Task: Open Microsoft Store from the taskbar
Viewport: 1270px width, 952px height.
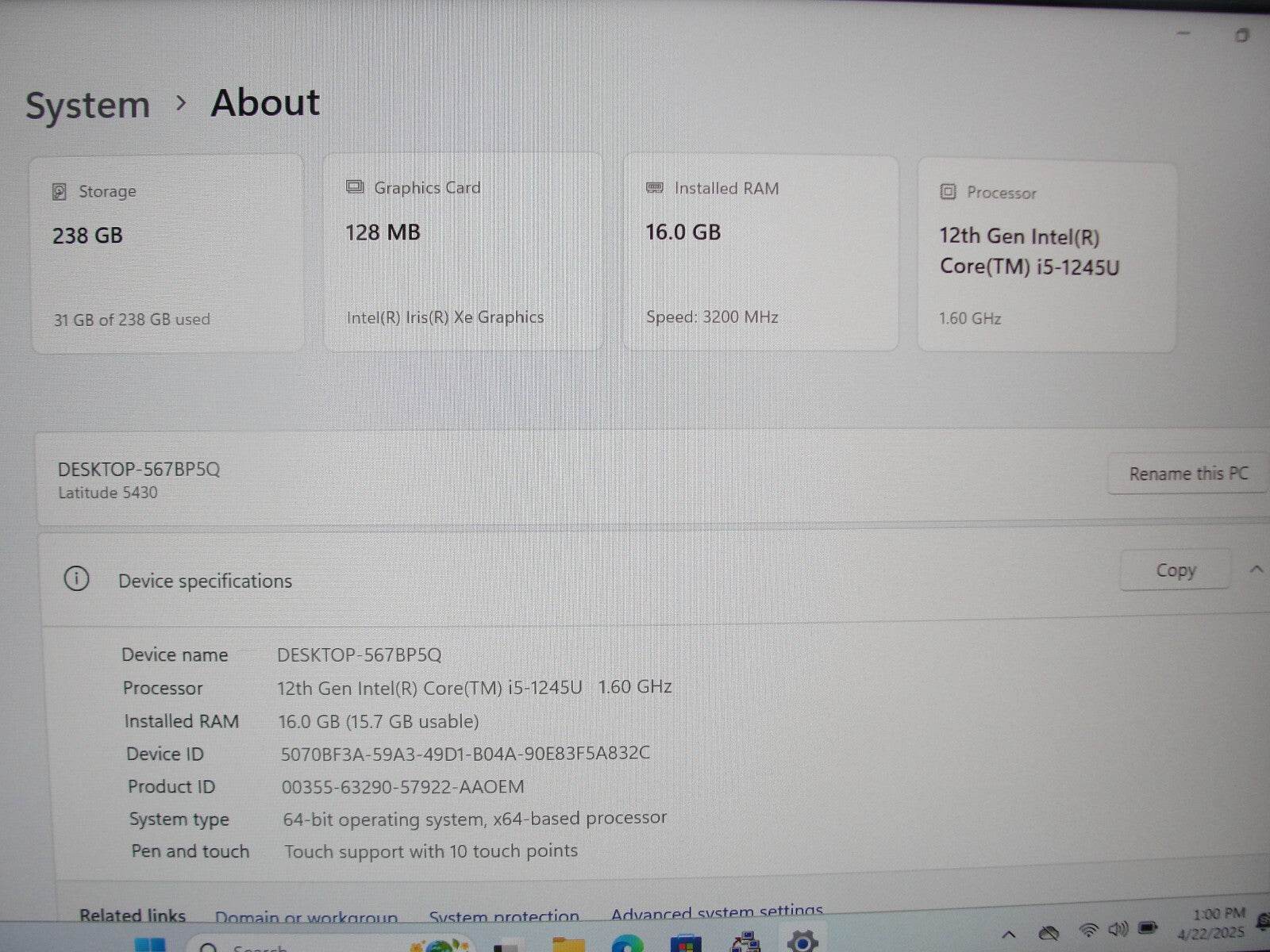Action: click(686, 944)
